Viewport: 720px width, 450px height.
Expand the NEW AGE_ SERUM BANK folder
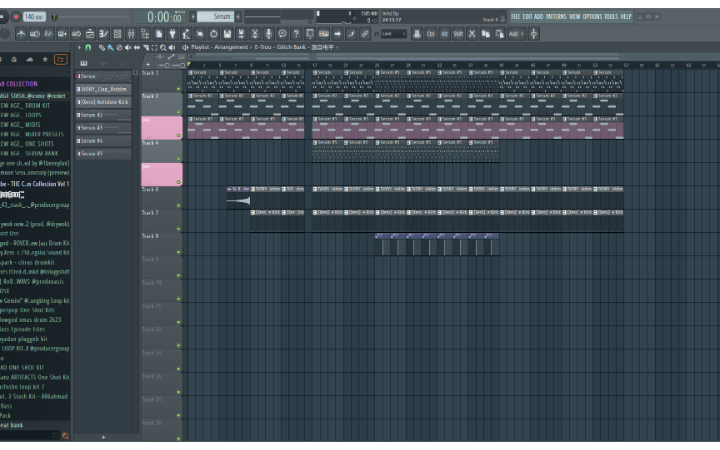pos(29,153)
